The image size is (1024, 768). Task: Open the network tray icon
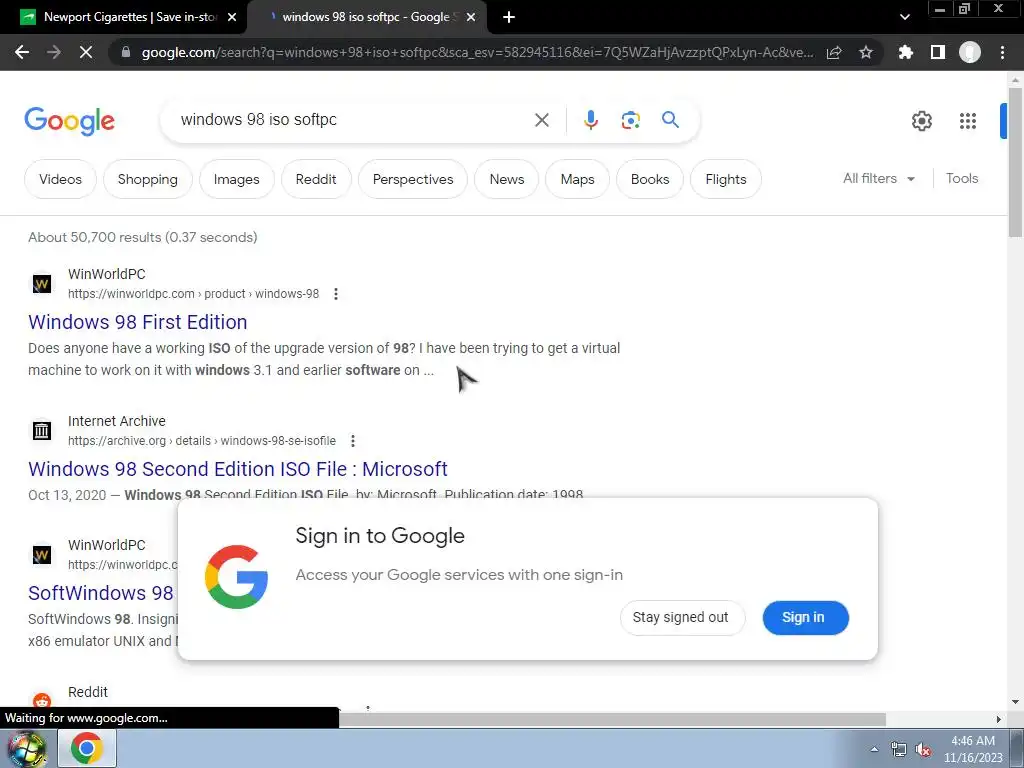(899, 750)
